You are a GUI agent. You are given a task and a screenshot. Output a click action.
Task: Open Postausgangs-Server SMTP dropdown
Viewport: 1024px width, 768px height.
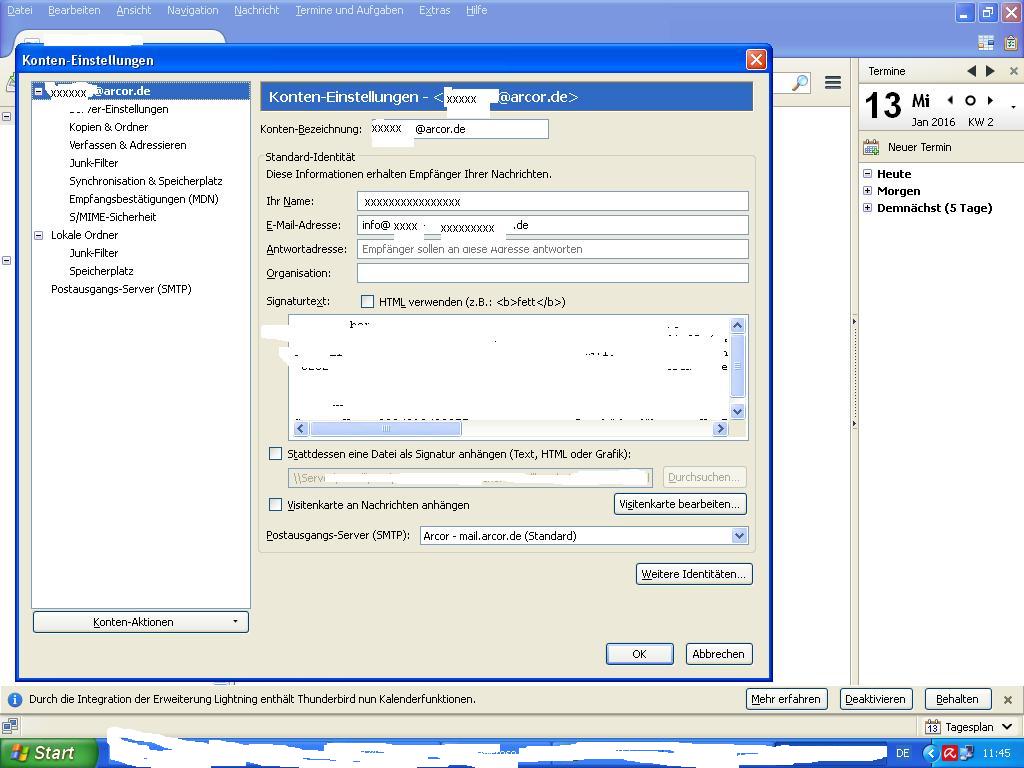tap(584, 536)
